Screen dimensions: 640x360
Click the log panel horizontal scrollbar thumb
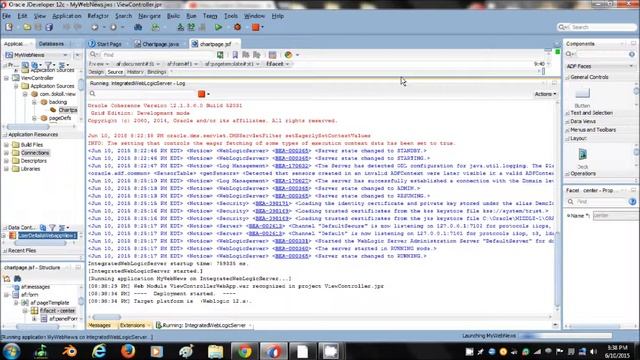coord(107,317)
